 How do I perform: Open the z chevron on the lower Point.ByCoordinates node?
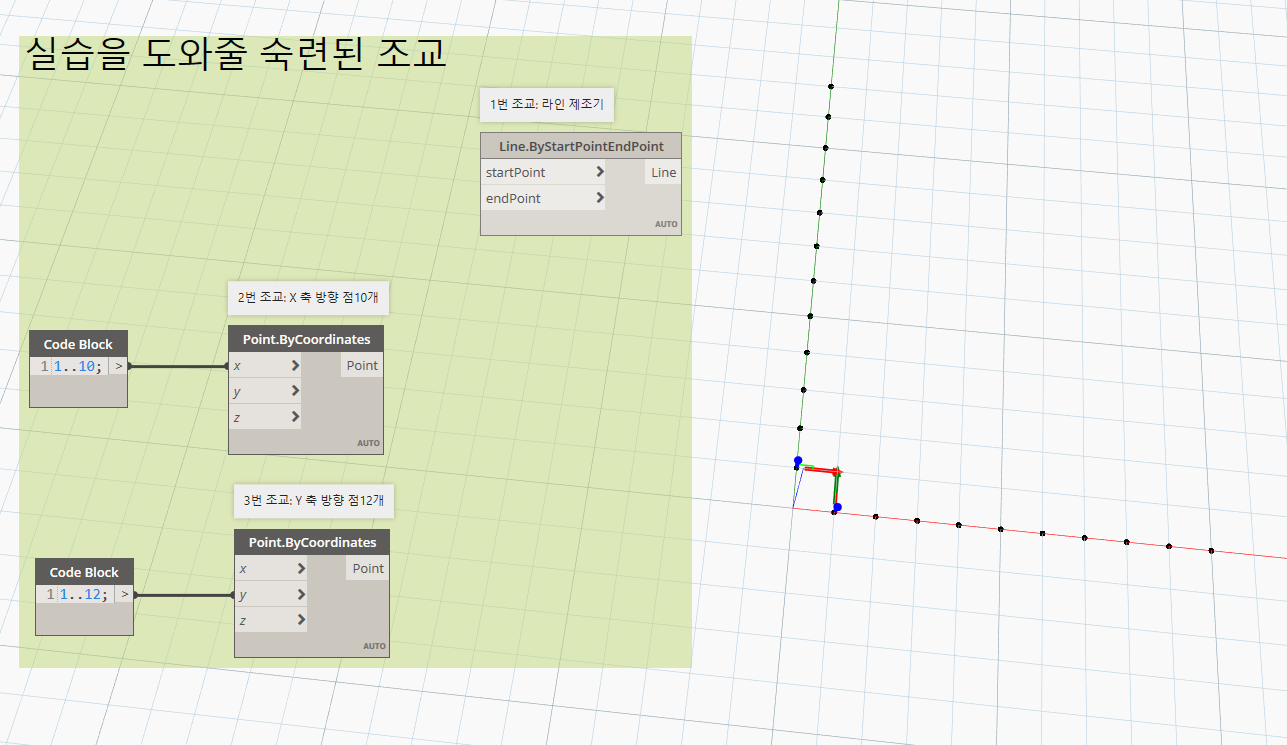[x=301, y=620]
